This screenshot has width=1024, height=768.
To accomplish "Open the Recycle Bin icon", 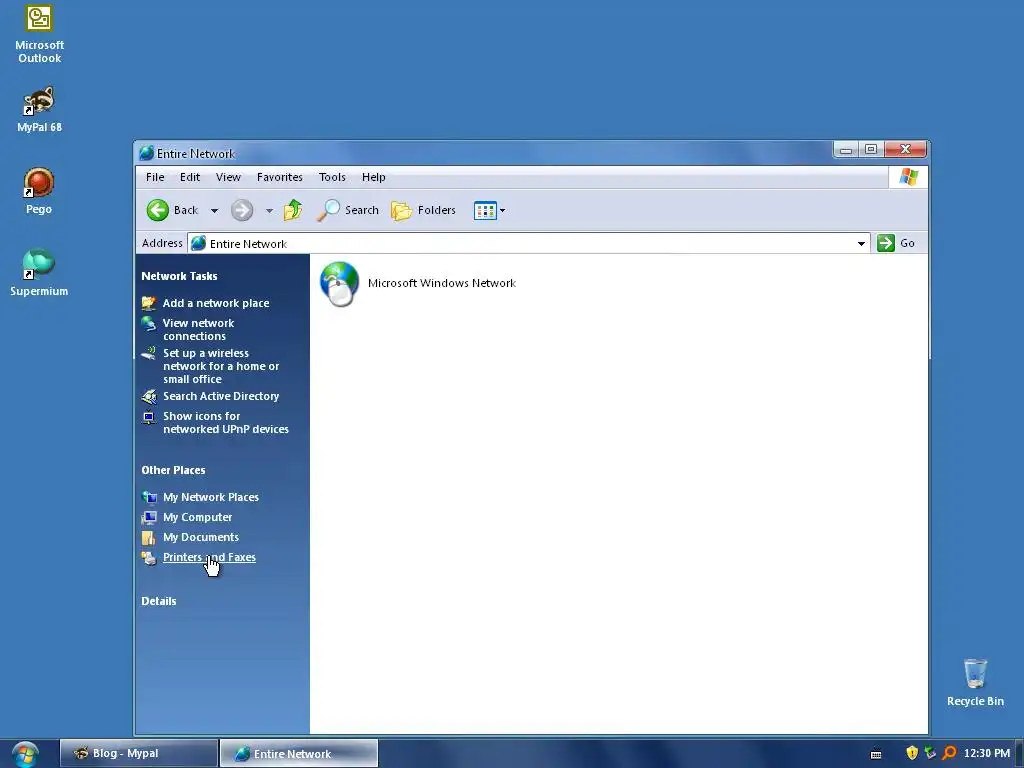I will point(975,682).
